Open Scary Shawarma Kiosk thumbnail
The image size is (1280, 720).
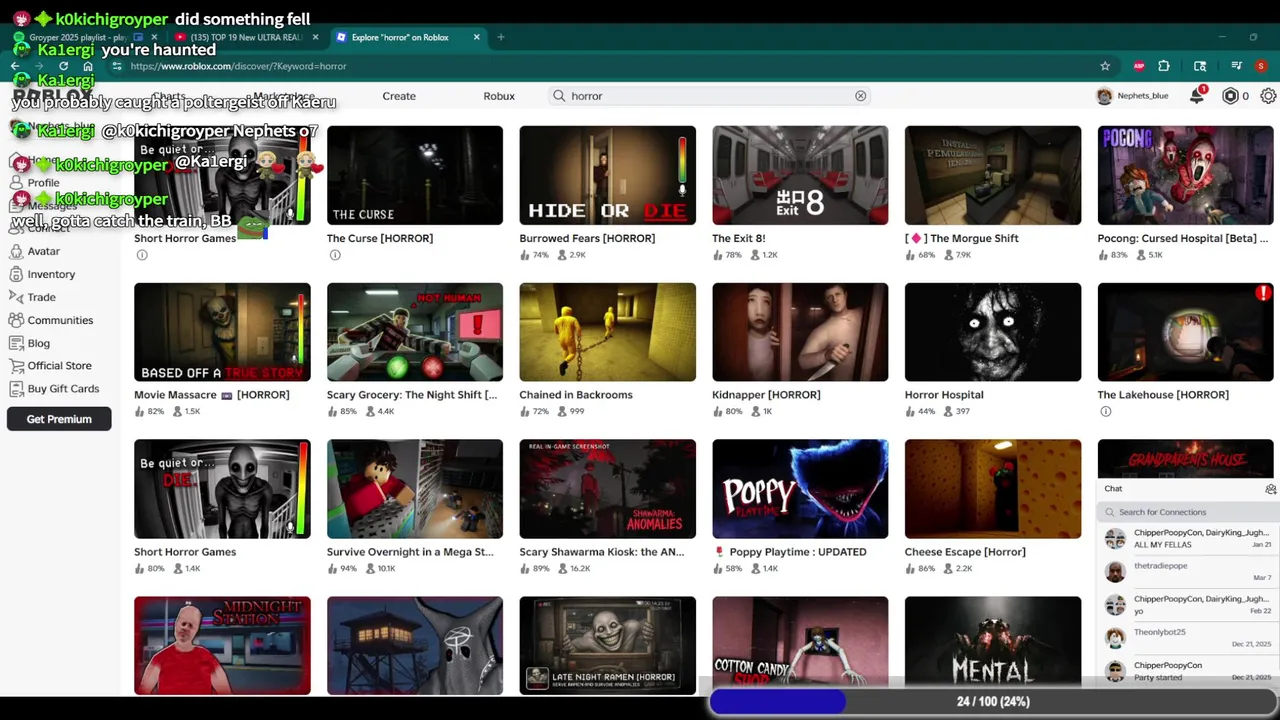607,489
